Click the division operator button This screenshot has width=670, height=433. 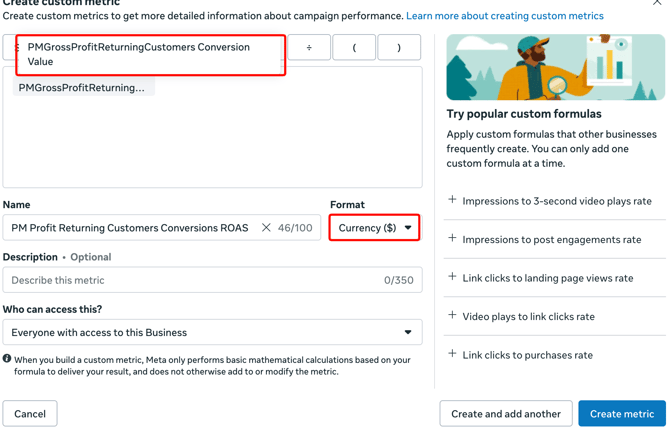coord(309,47)
